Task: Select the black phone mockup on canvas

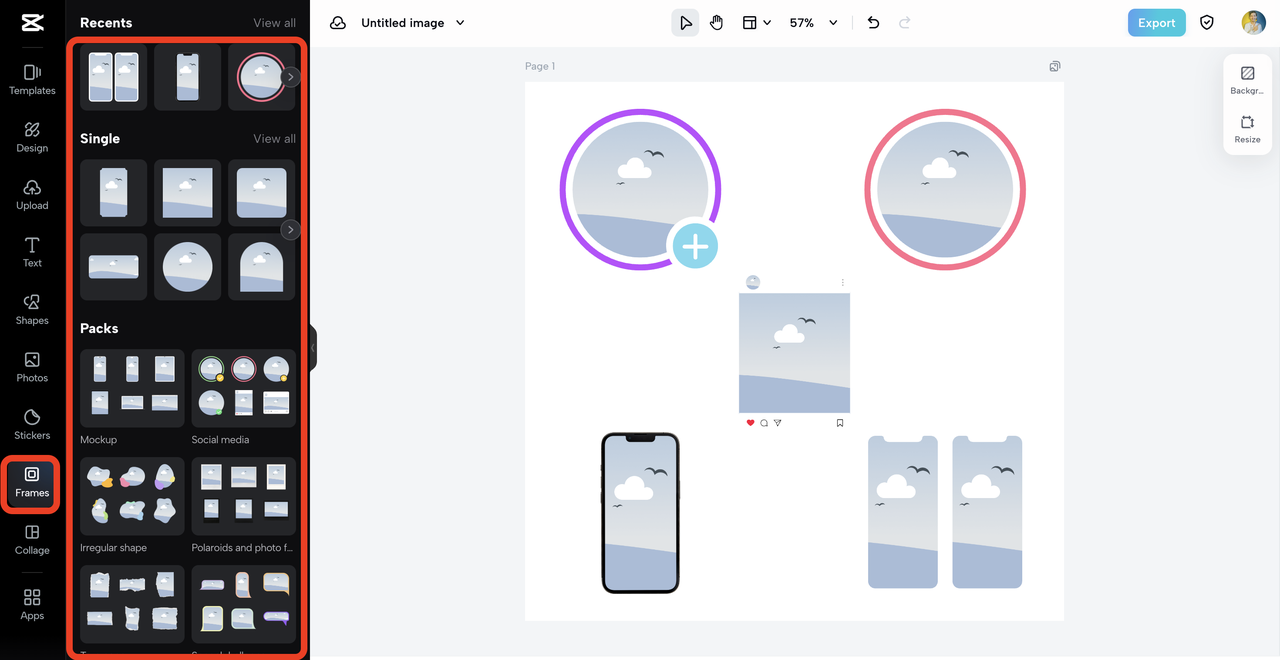Action: 640,513
